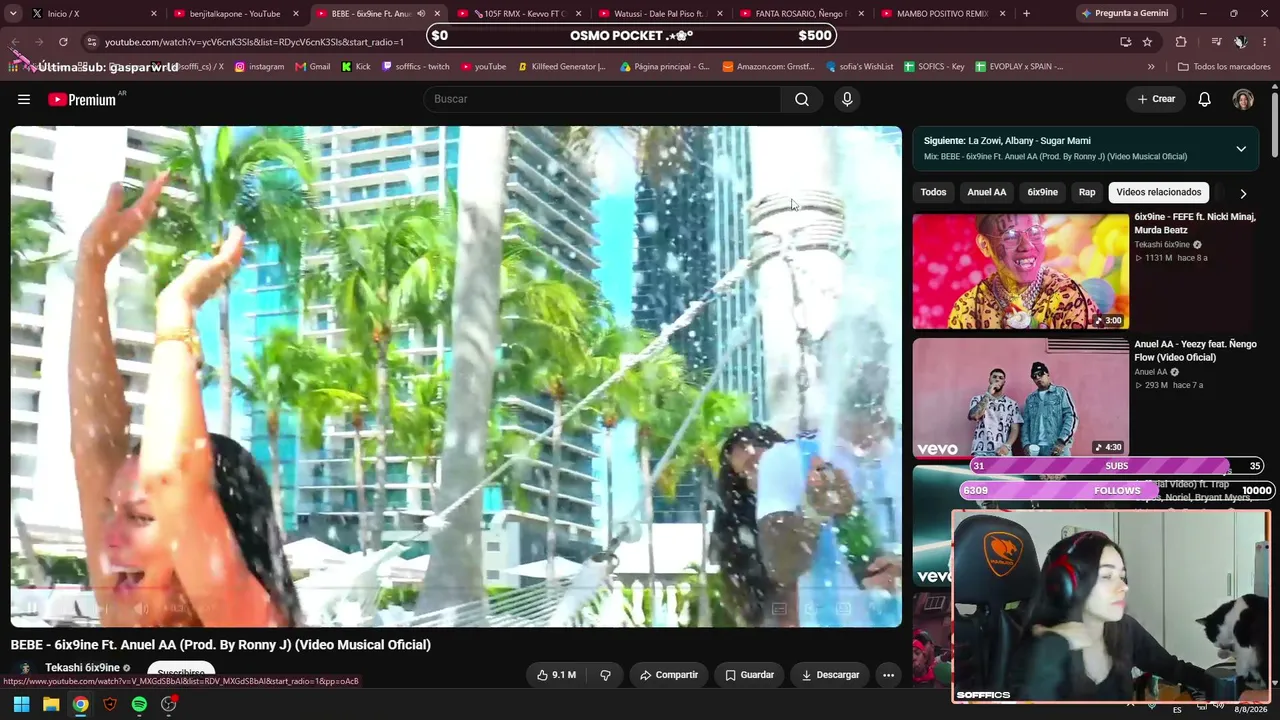Like the video with 9.1 M likes
This screenshot has height=720, width=1280.
pyautogui.click(x=556, y=675)
